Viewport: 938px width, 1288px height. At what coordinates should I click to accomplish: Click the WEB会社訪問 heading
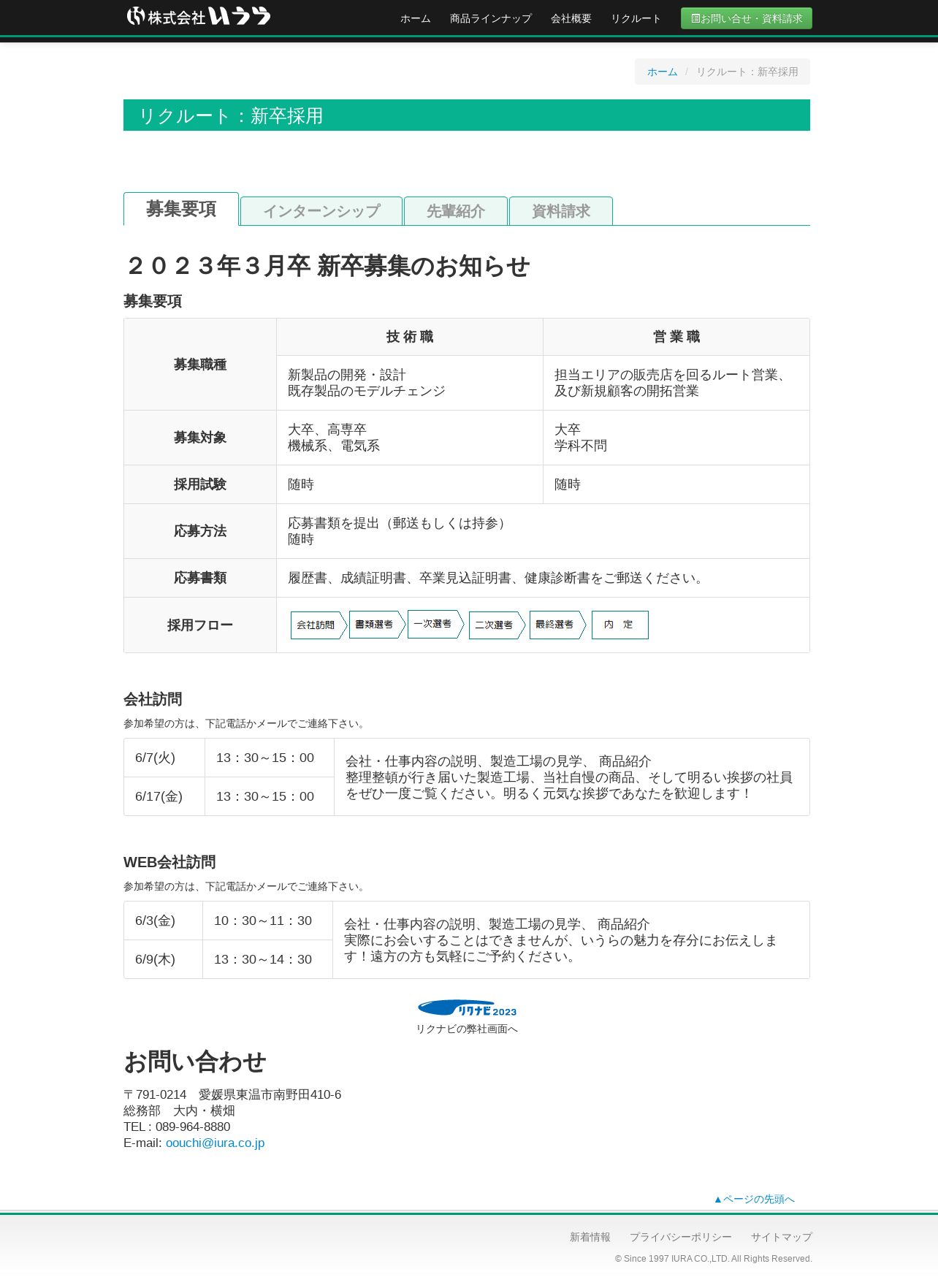point(169,862)
